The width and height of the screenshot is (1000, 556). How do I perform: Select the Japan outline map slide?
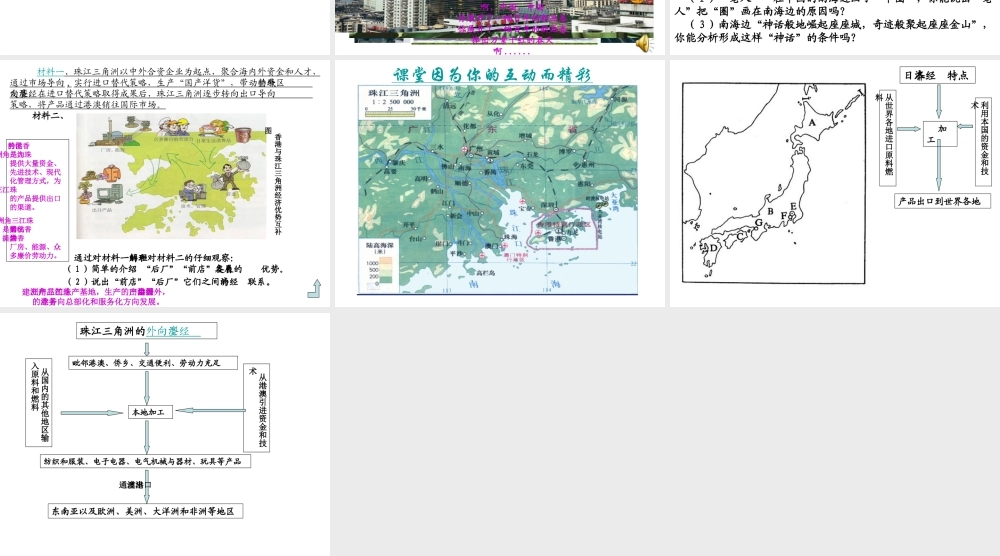coord(834,183)
